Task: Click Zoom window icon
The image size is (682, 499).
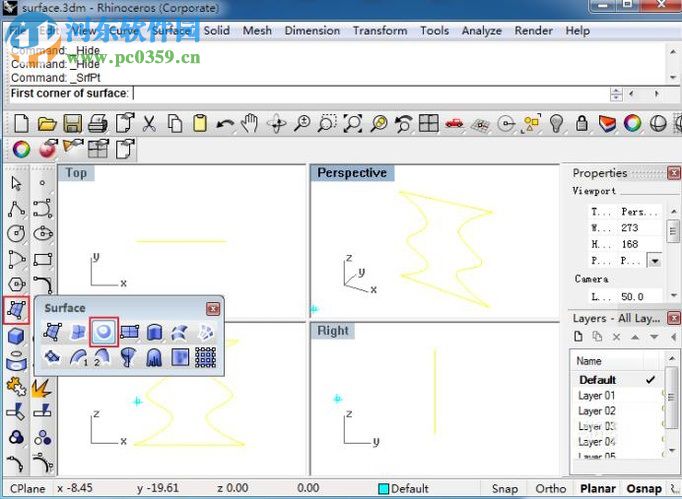Action: 327,124
